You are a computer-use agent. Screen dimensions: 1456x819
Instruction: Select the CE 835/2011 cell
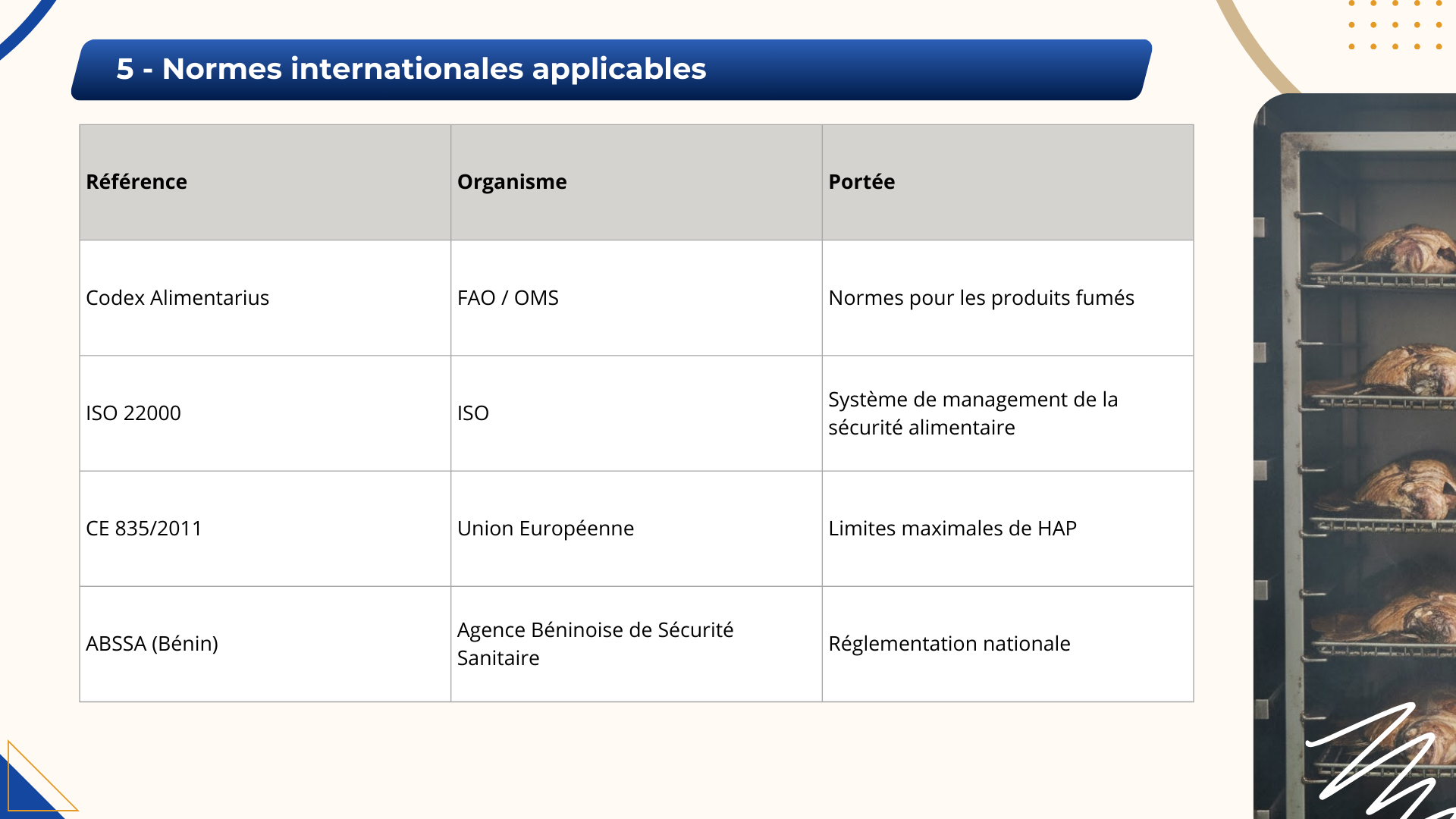(265, 529)
